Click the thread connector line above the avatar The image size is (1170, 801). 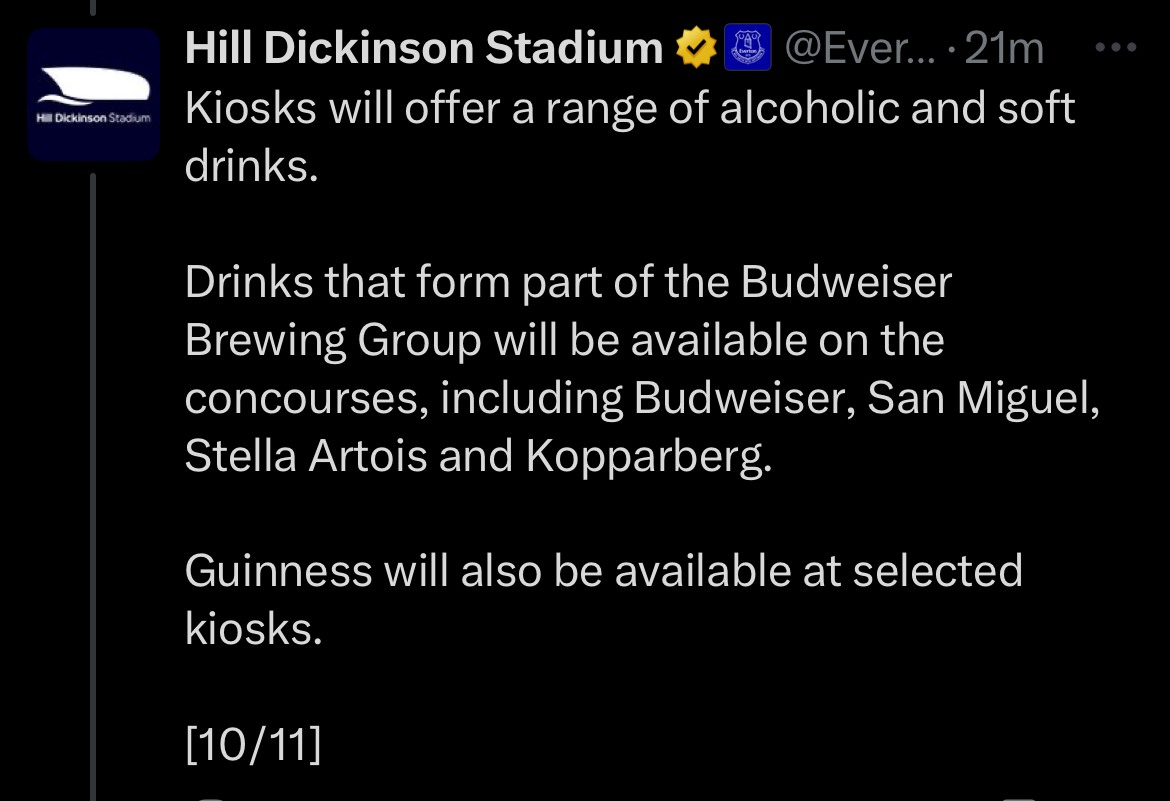93,8
